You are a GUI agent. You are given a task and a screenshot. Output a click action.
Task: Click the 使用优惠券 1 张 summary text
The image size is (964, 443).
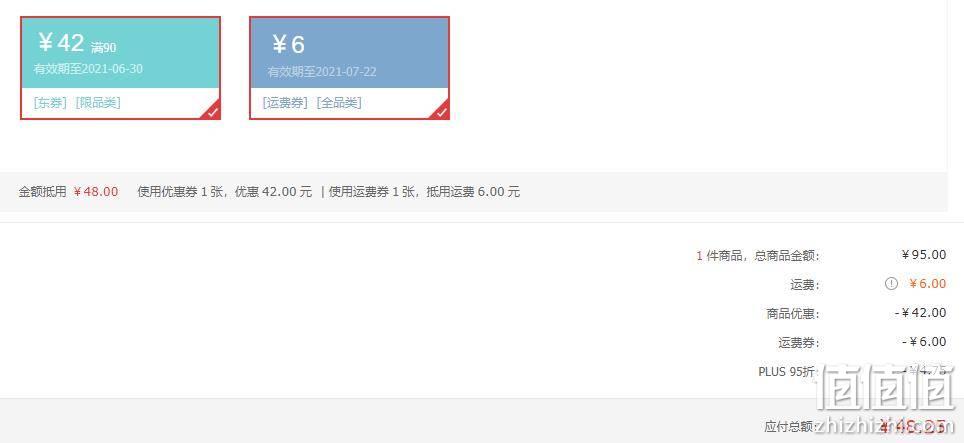click(x=182, y=192)
